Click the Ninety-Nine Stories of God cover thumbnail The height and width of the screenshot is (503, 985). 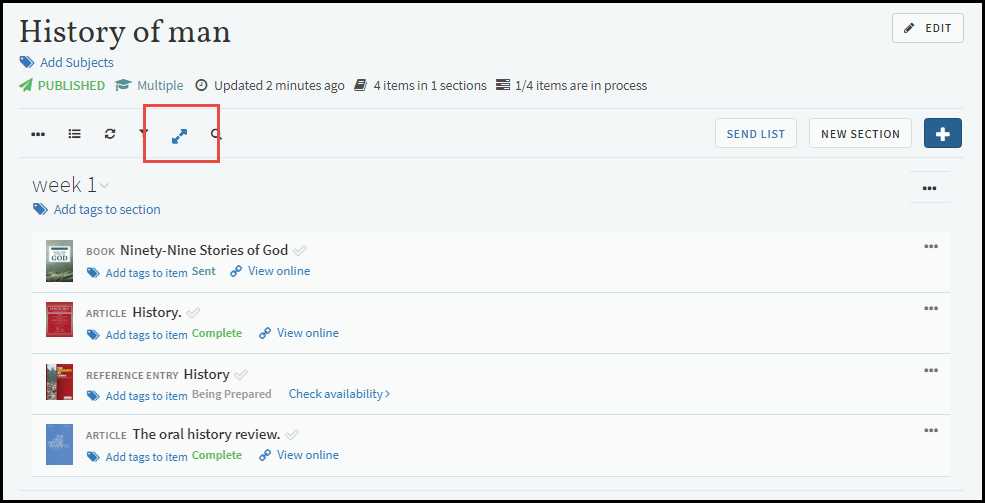point(59,260)
